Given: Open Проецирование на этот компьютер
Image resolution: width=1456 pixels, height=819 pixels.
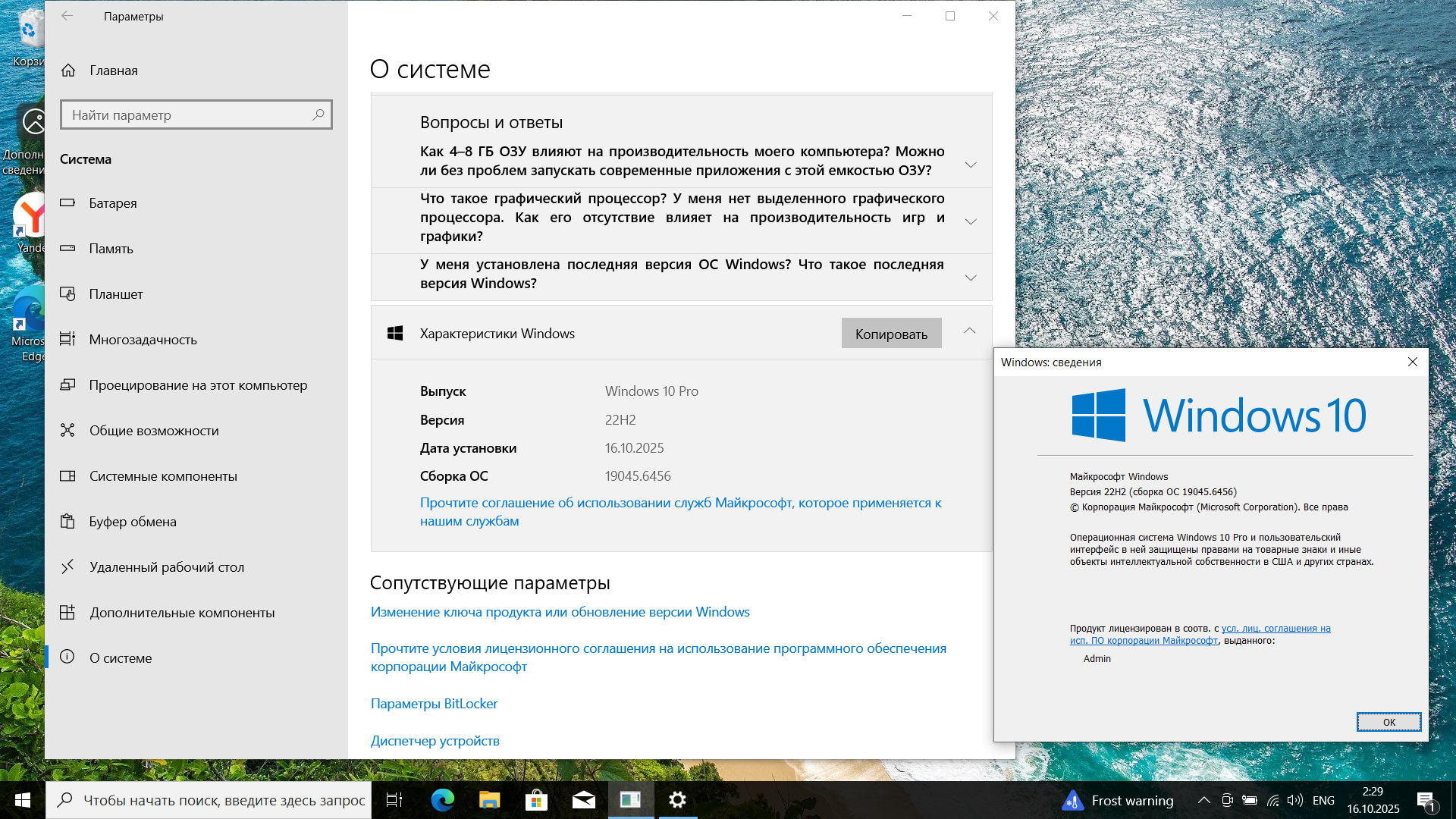Looking at the screenshot, I should (198, 385).
